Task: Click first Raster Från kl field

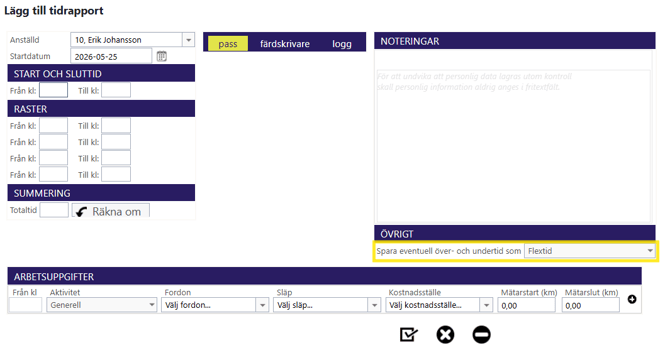Action: click(x=53, y=126)
